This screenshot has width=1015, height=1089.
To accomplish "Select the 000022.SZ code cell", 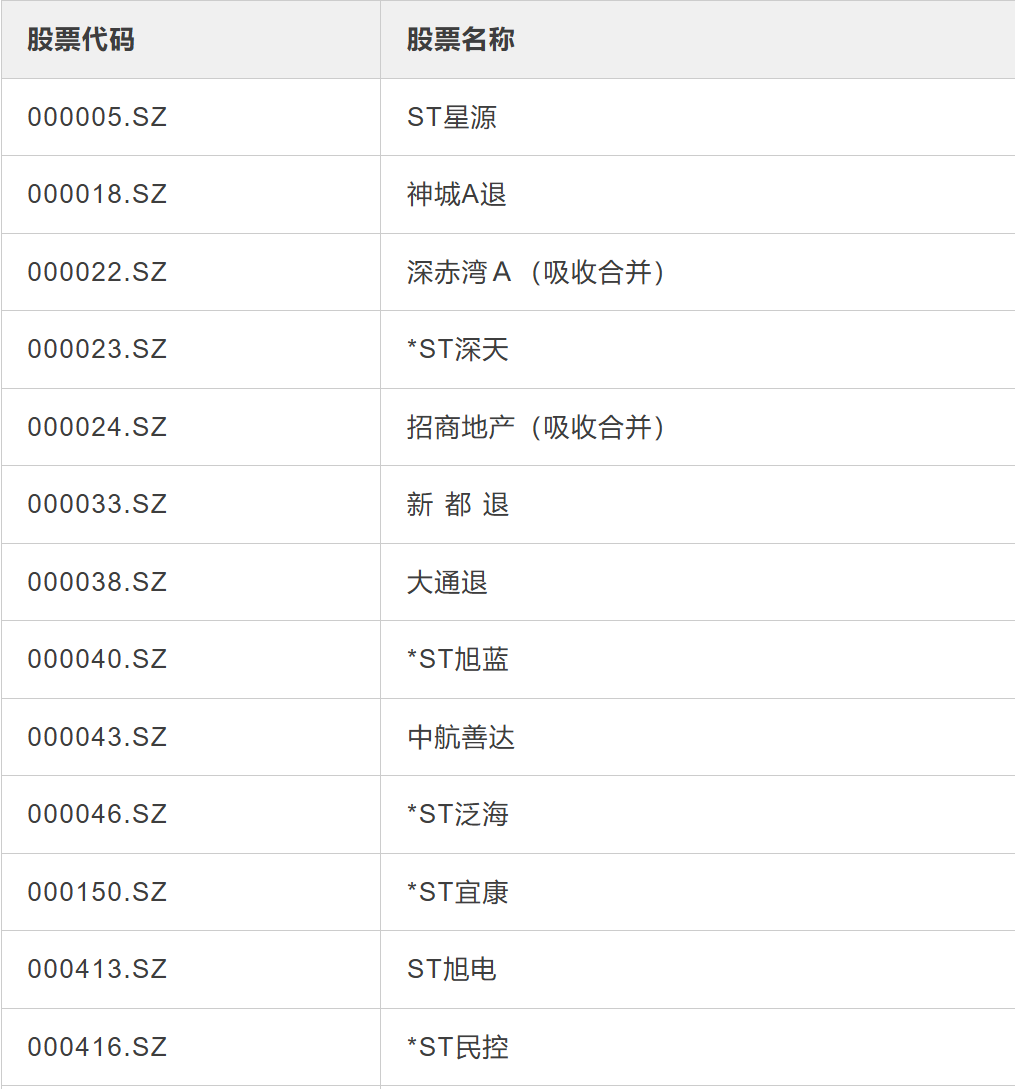I will point(97,272).
